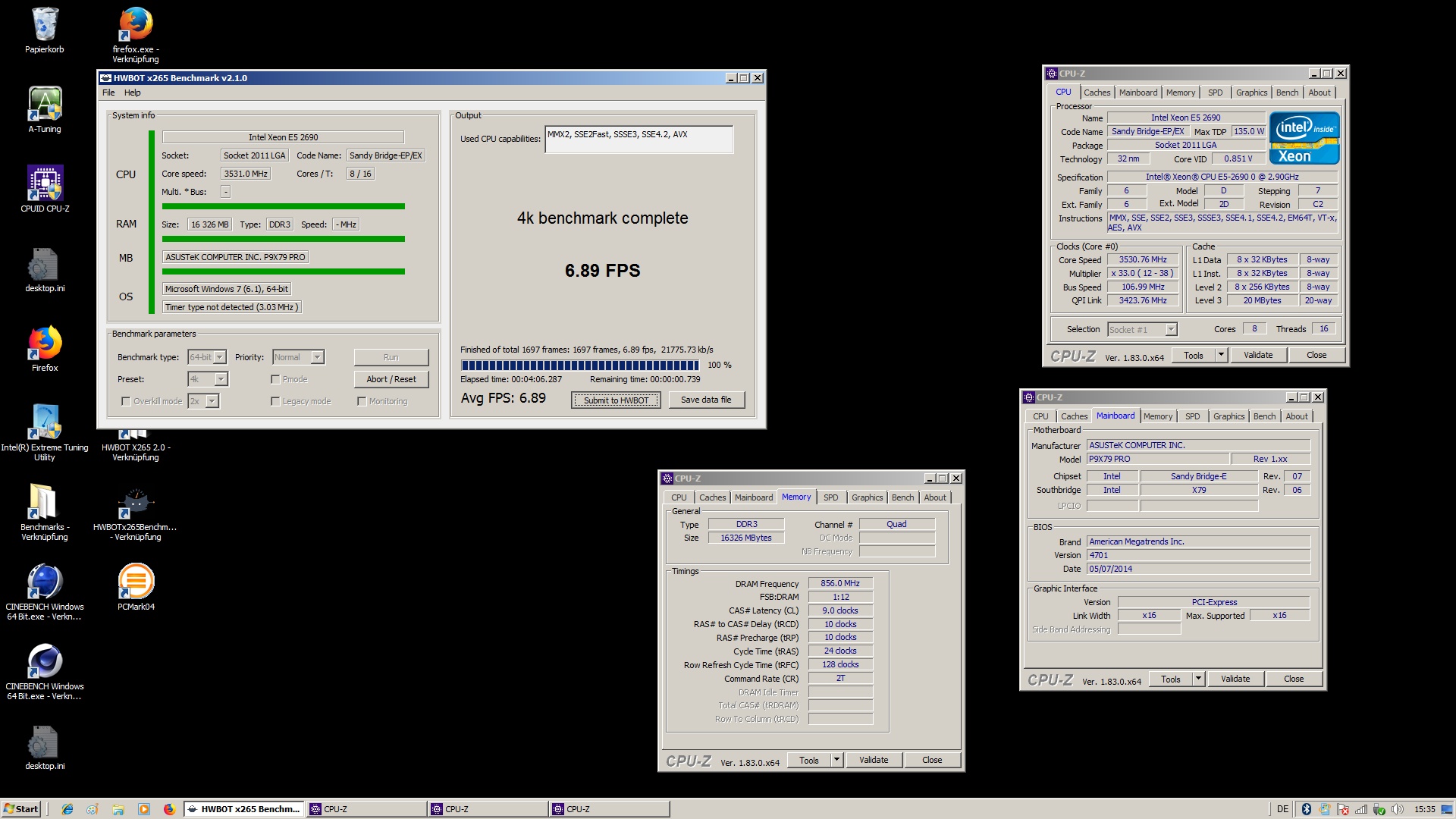Switch to SPD tab in CPU-Z Memory window
The image size is (1456, 819).
[x=830, y=497]
